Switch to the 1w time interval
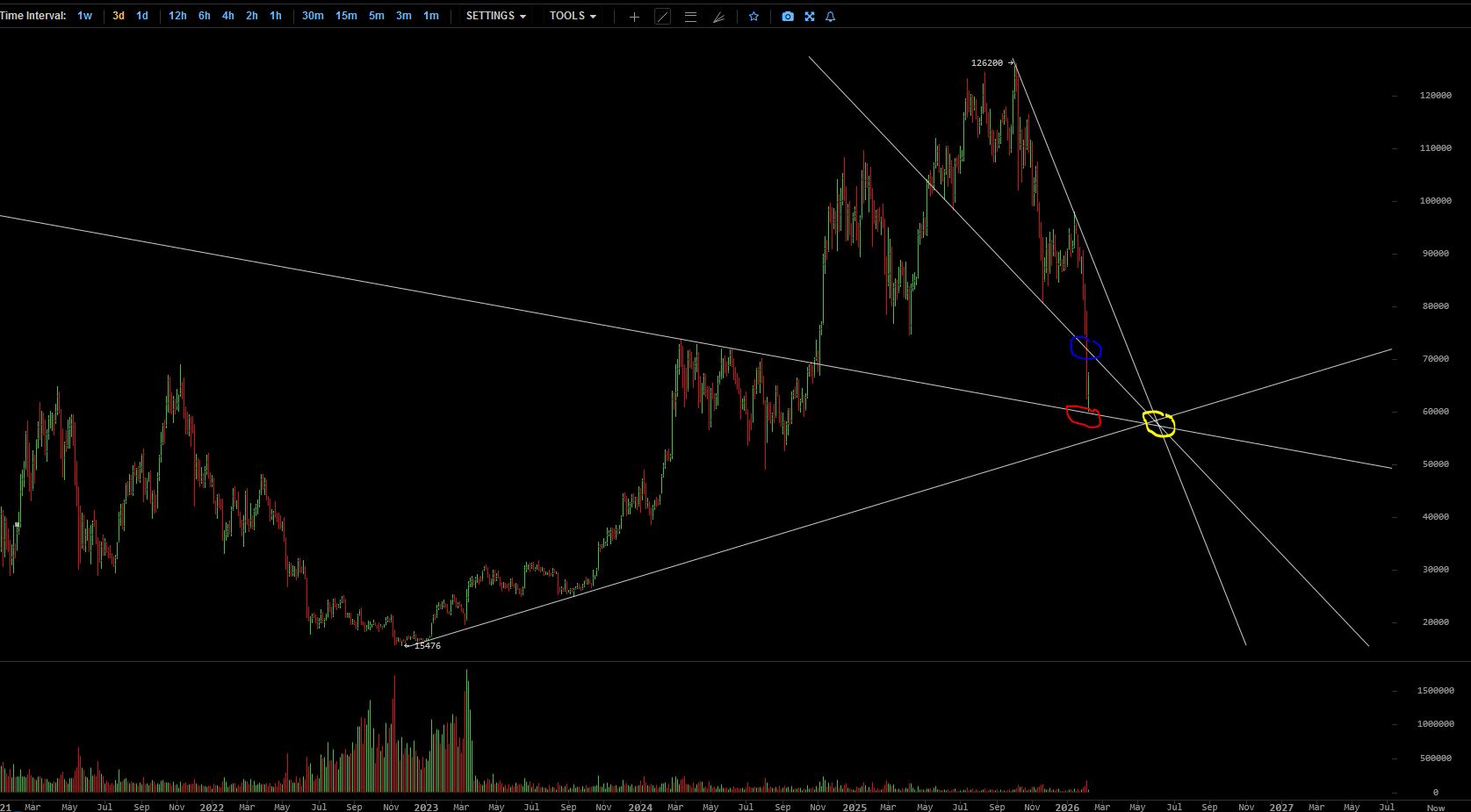1471x812 pixels. click(x=84, y=16)
